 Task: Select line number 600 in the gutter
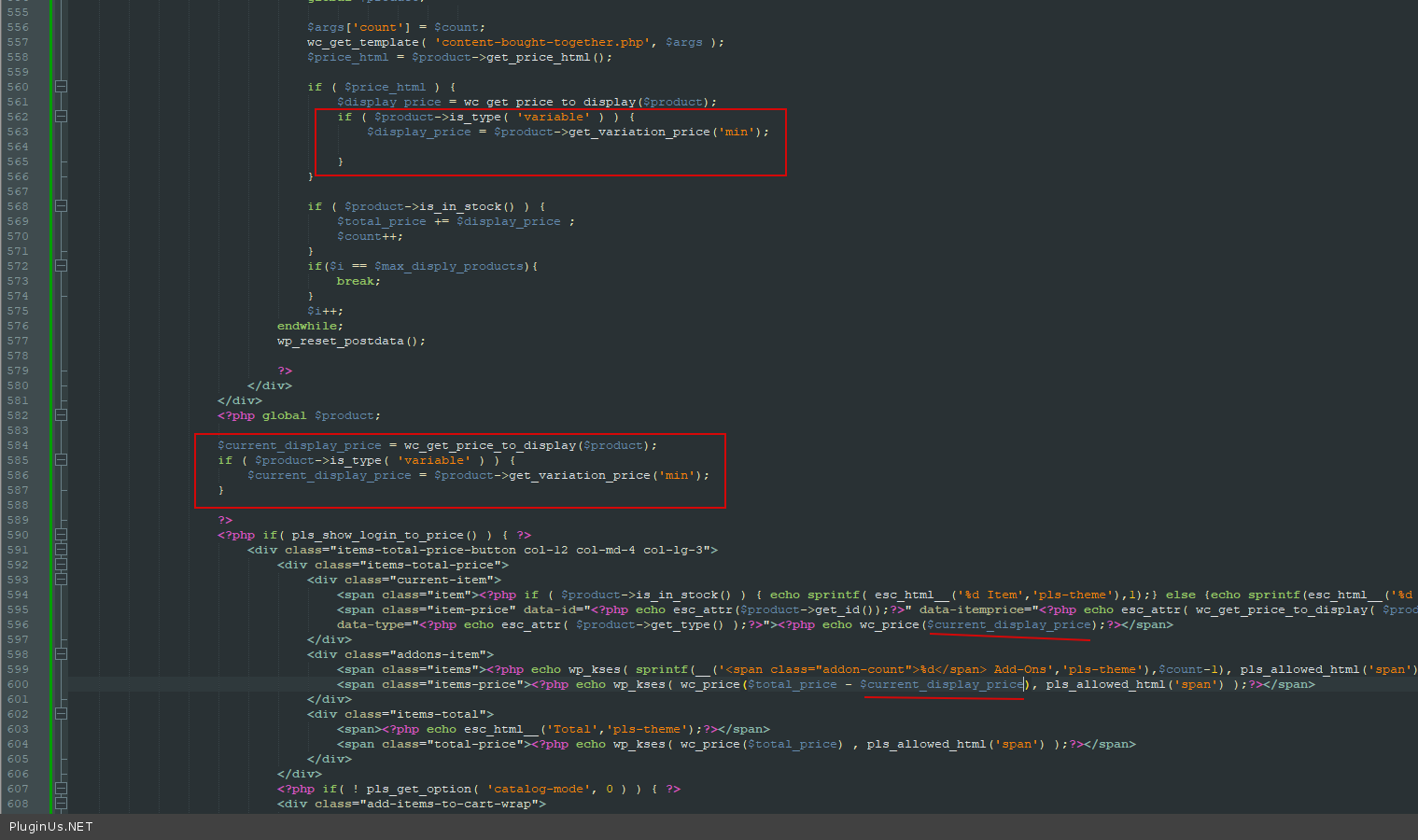tap(18, 684)
